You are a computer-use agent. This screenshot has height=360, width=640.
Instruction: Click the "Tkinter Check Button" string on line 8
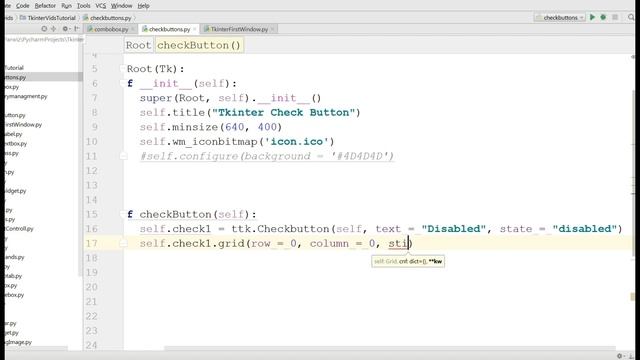(283, 113)
